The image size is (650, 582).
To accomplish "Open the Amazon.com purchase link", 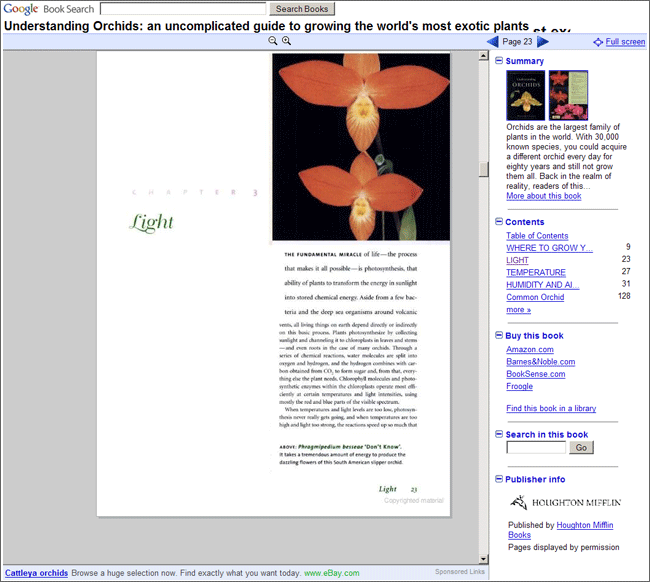I will click(x=530, y=350).
